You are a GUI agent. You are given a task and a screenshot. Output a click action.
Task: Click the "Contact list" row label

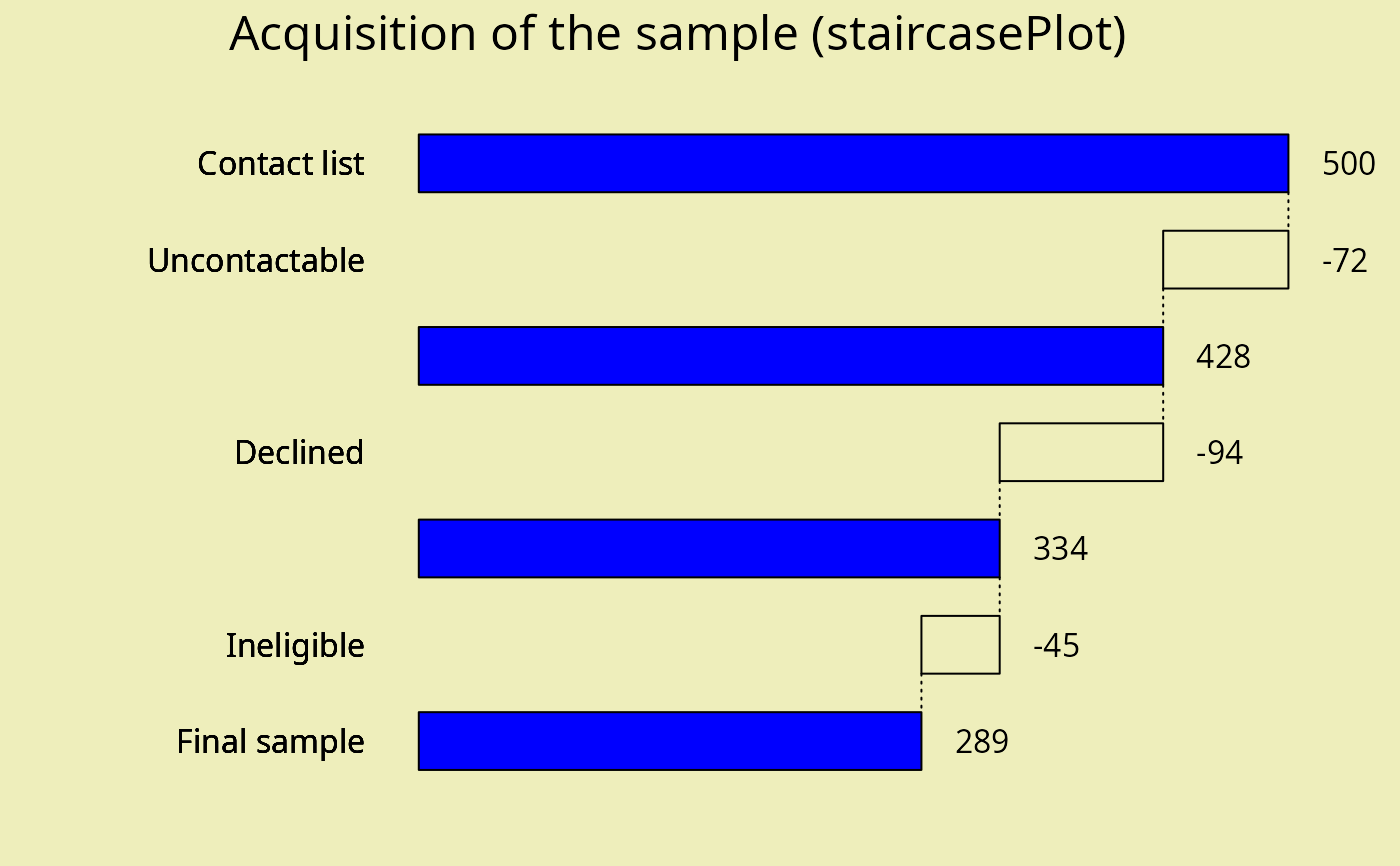pos(281,163)
